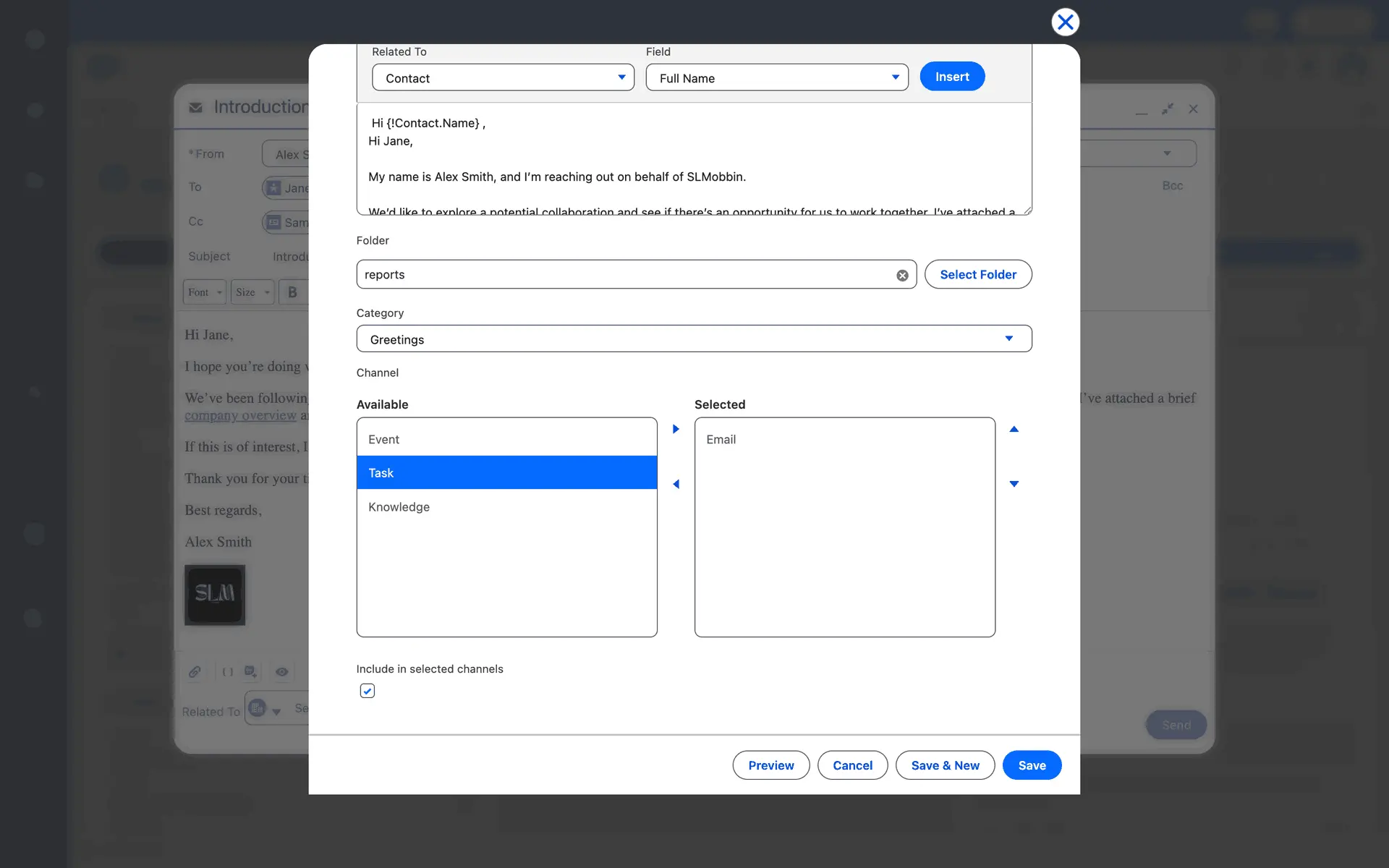Move selected channel down with the down arrow
The image size is (1389, 868).
pos(1014,484)
